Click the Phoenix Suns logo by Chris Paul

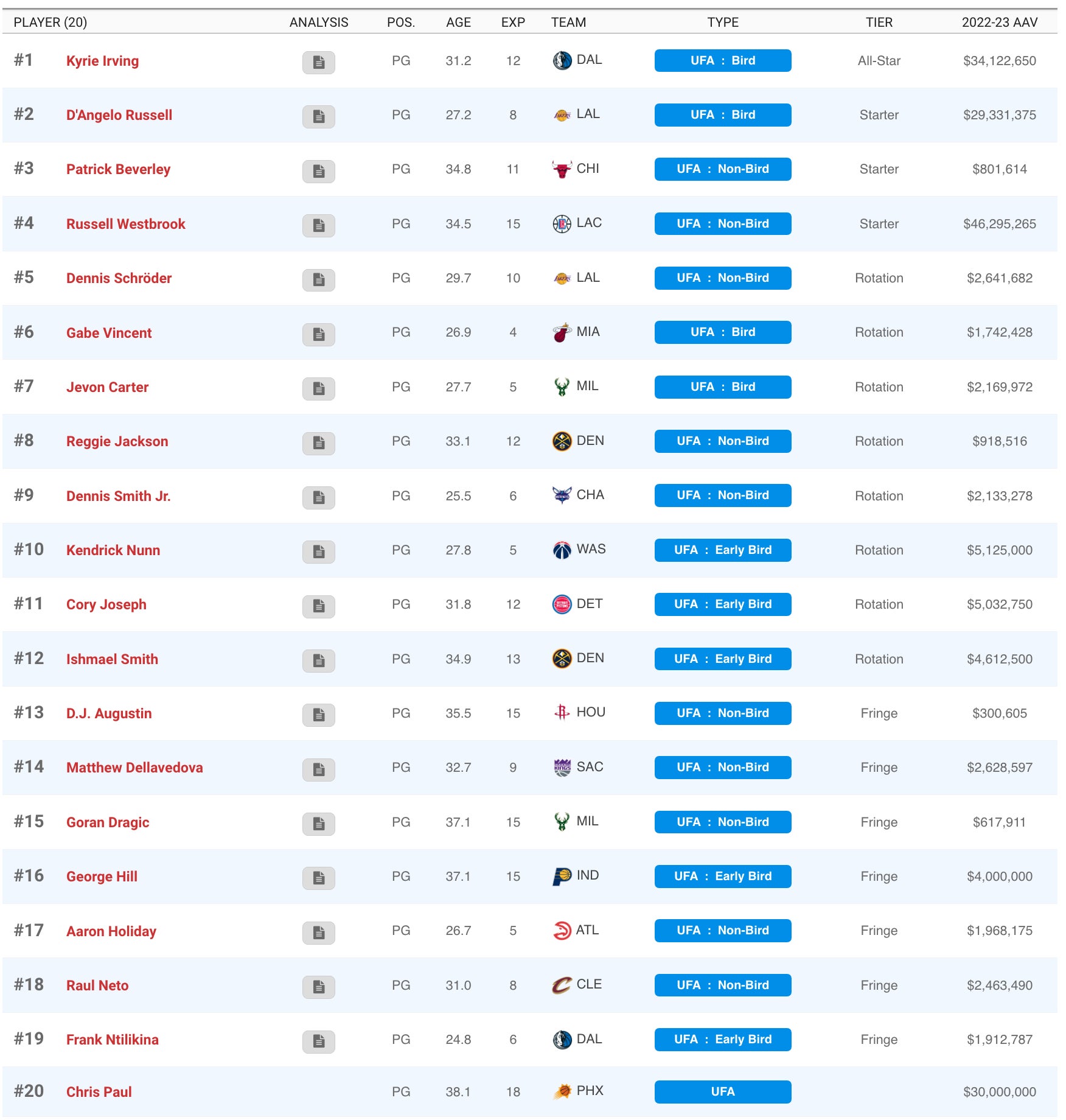(562, 1091)
